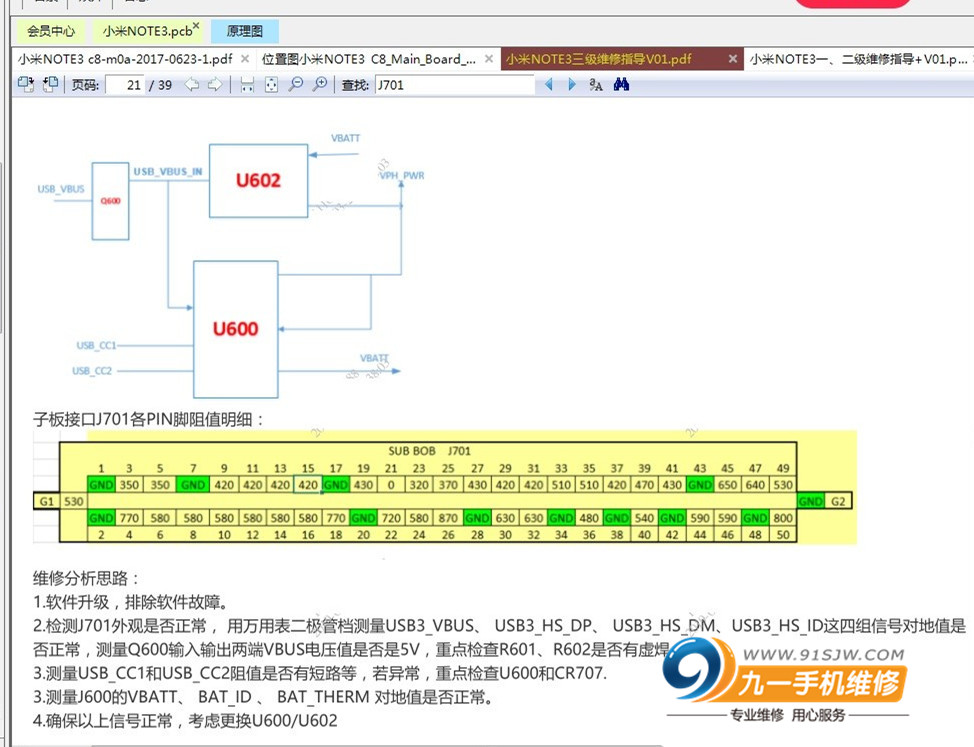Click the SUB BOB J701 table title

(429, 451)
